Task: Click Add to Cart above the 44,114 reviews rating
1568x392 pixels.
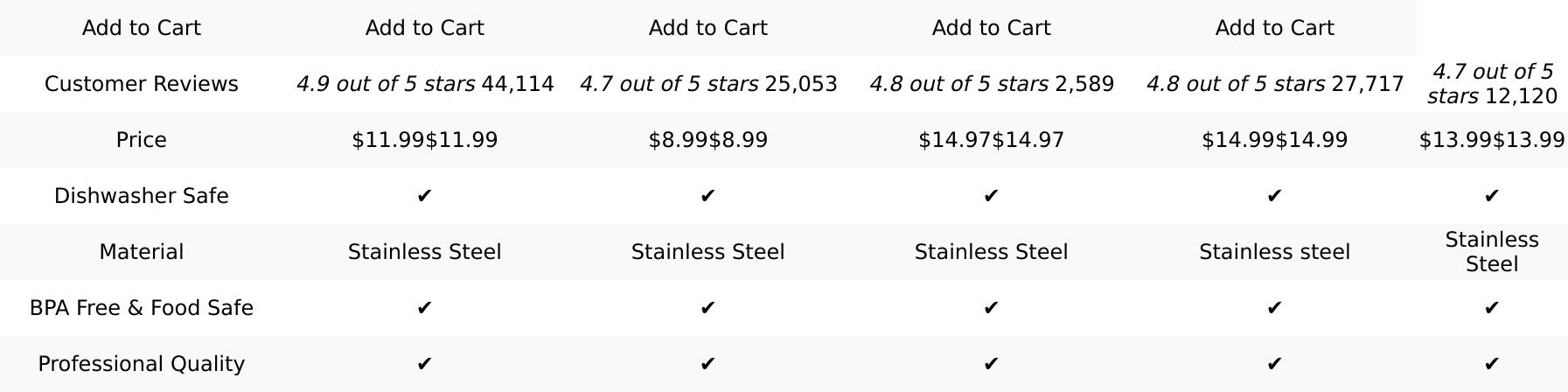Action: click(424, 28)
